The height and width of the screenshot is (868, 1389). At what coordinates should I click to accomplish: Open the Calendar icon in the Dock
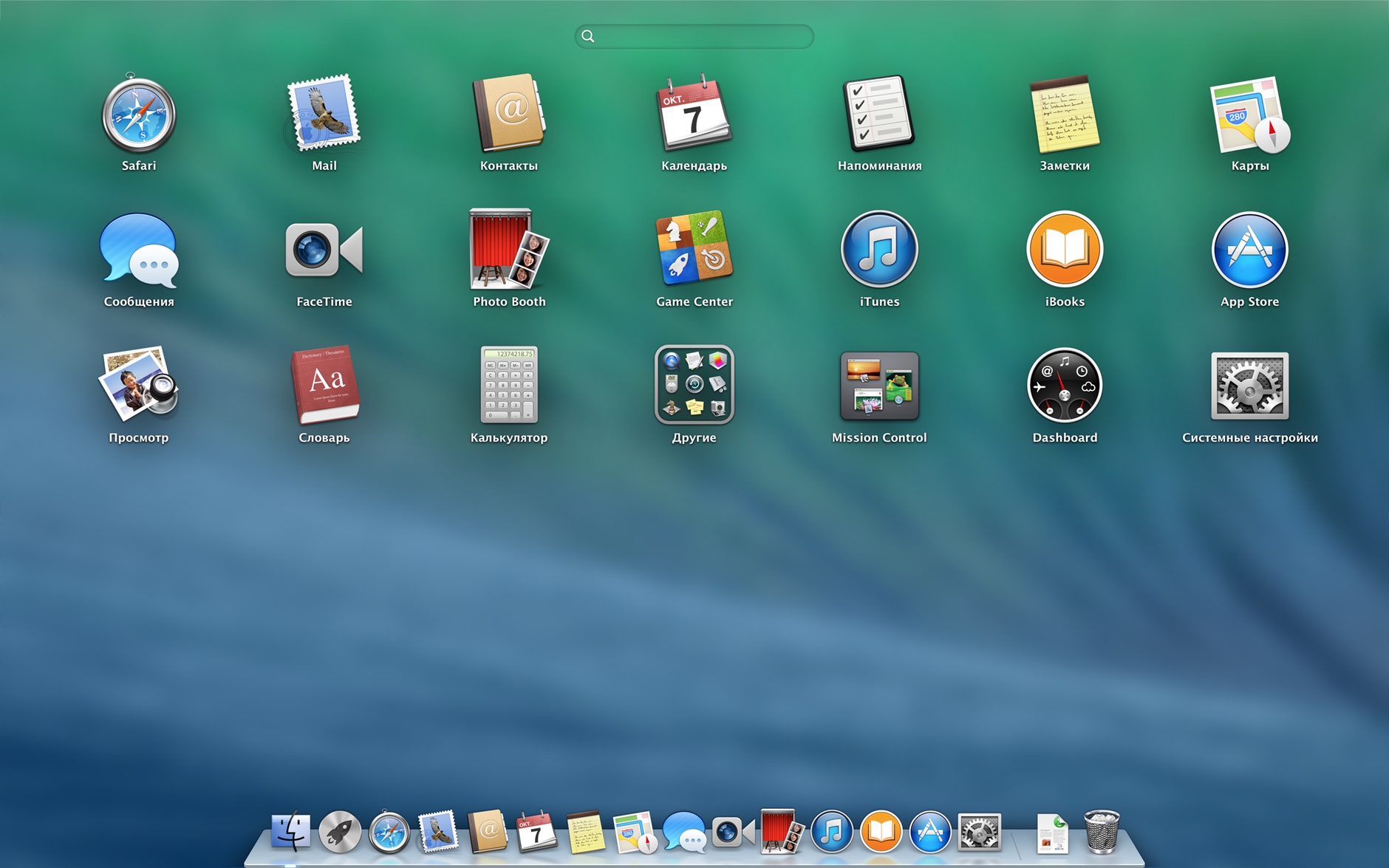point(537,832)
